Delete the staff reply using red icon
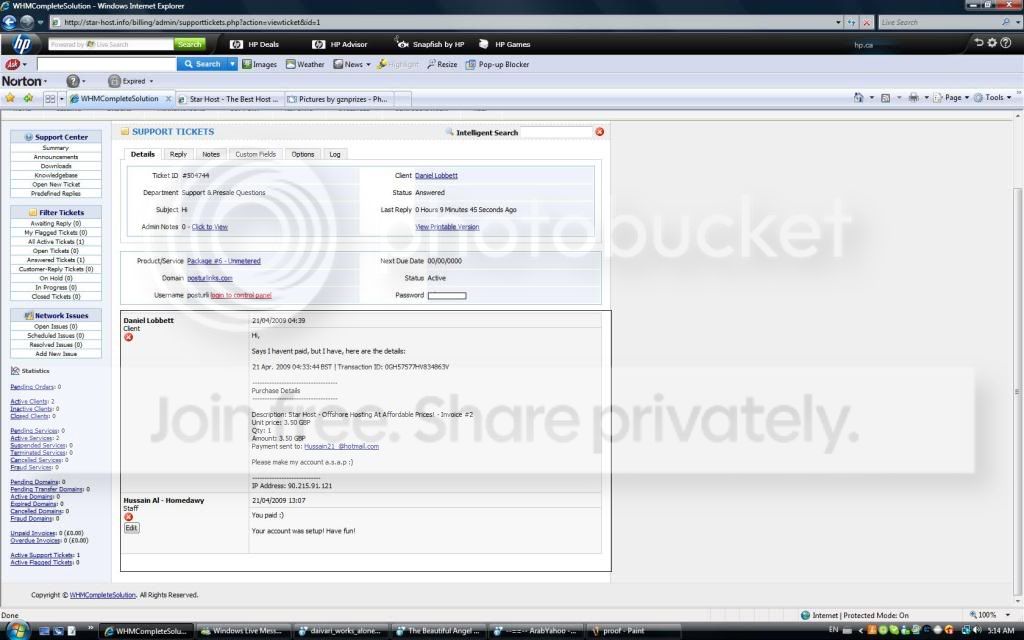This screenshot has width=1024, height=640. 129,517
